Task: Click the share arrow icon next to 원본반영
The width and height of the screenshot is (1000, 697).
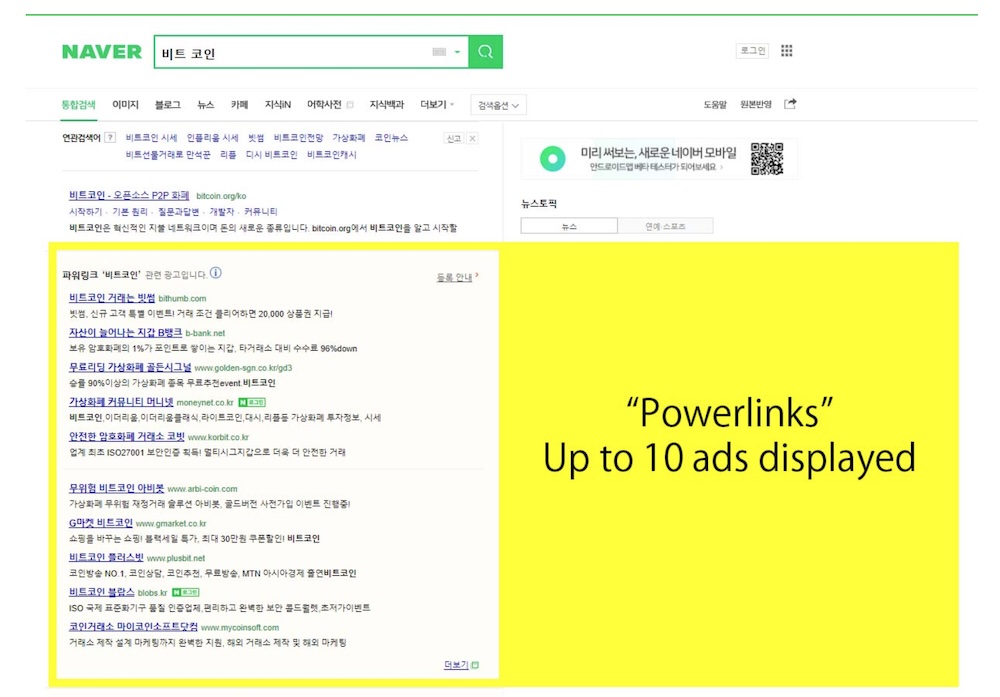Action: pos(790,104)
